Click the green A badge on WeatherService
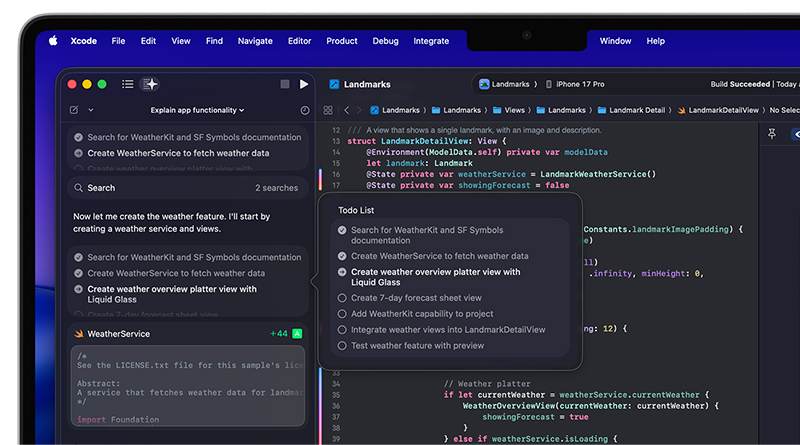Viewport: 800px width, 445px height. tap(297, 334)
